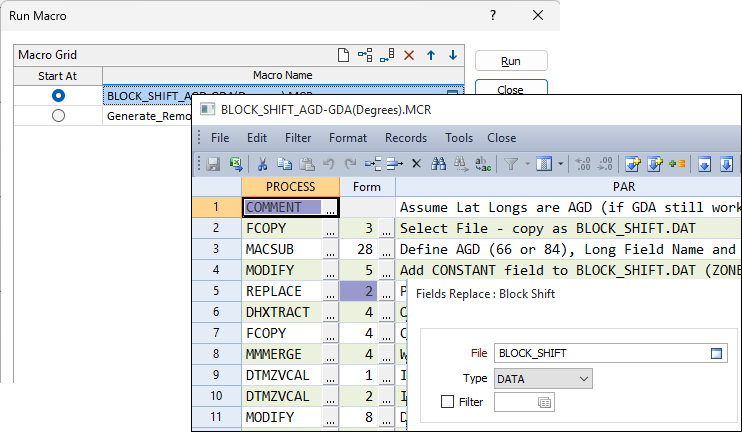
Task: Click the green plus add field icon
Action: [x=677, y=164]
